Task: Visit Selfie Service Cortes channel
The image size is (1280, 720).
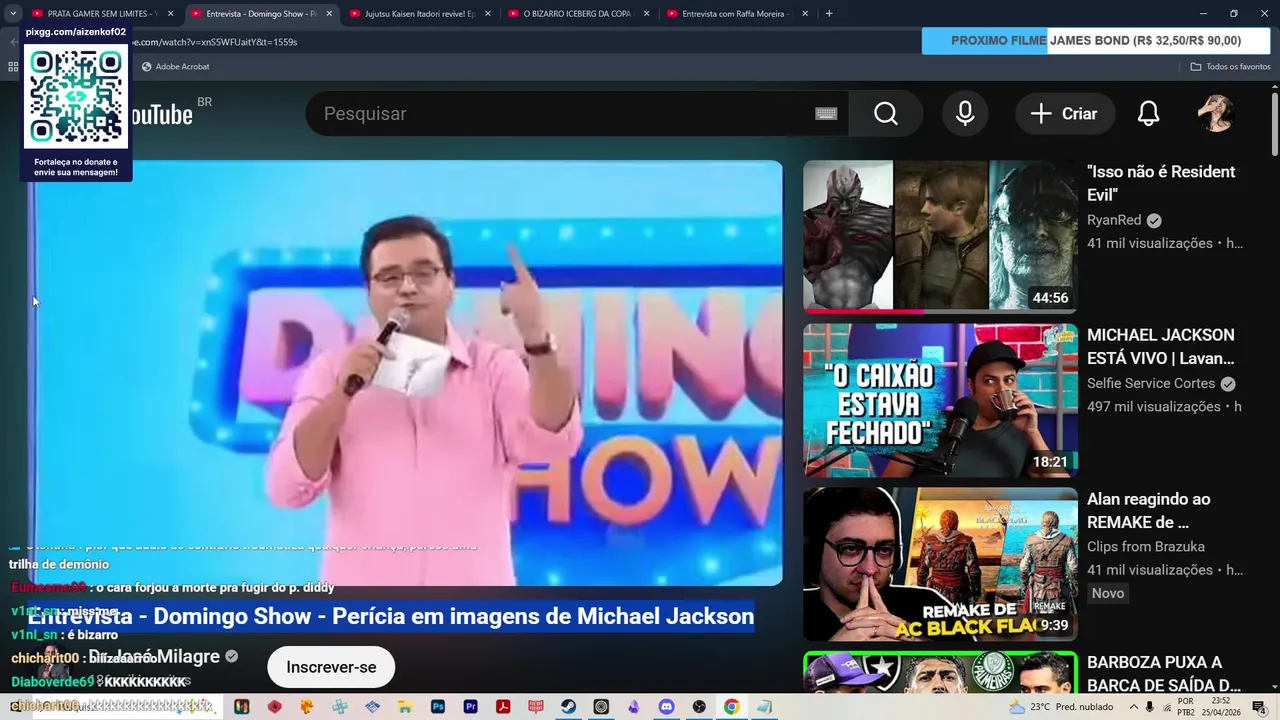Action: point(1151,383)
